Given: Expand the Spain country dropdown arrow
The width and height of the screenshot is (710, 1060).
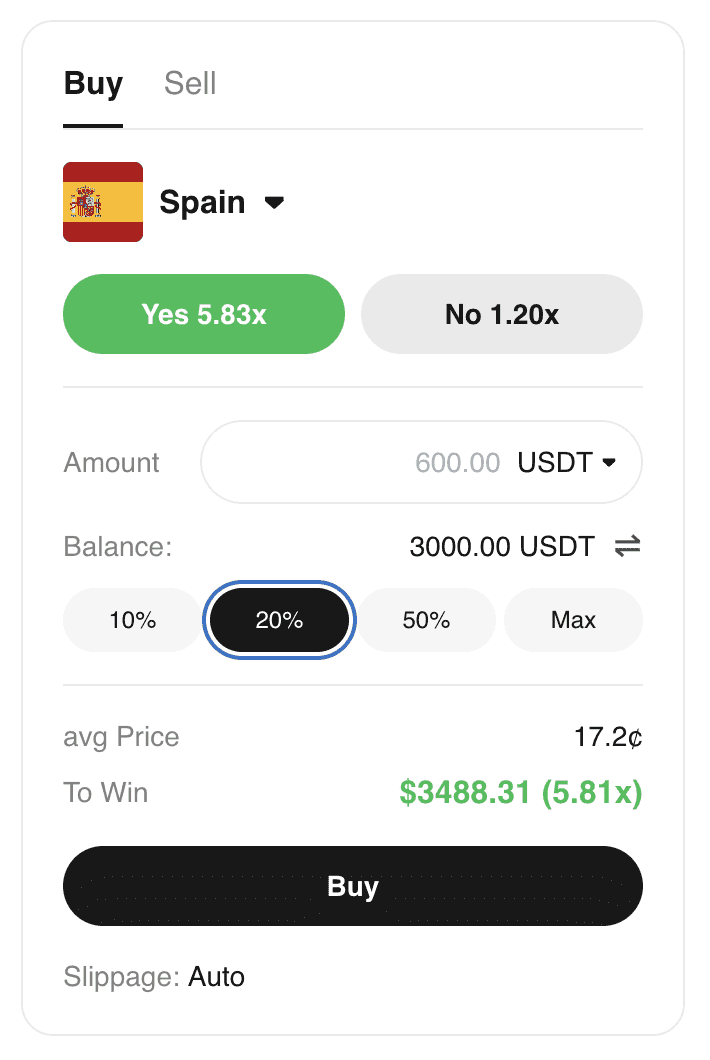Looking at the screenshot, I should click(x=274, y=203).
